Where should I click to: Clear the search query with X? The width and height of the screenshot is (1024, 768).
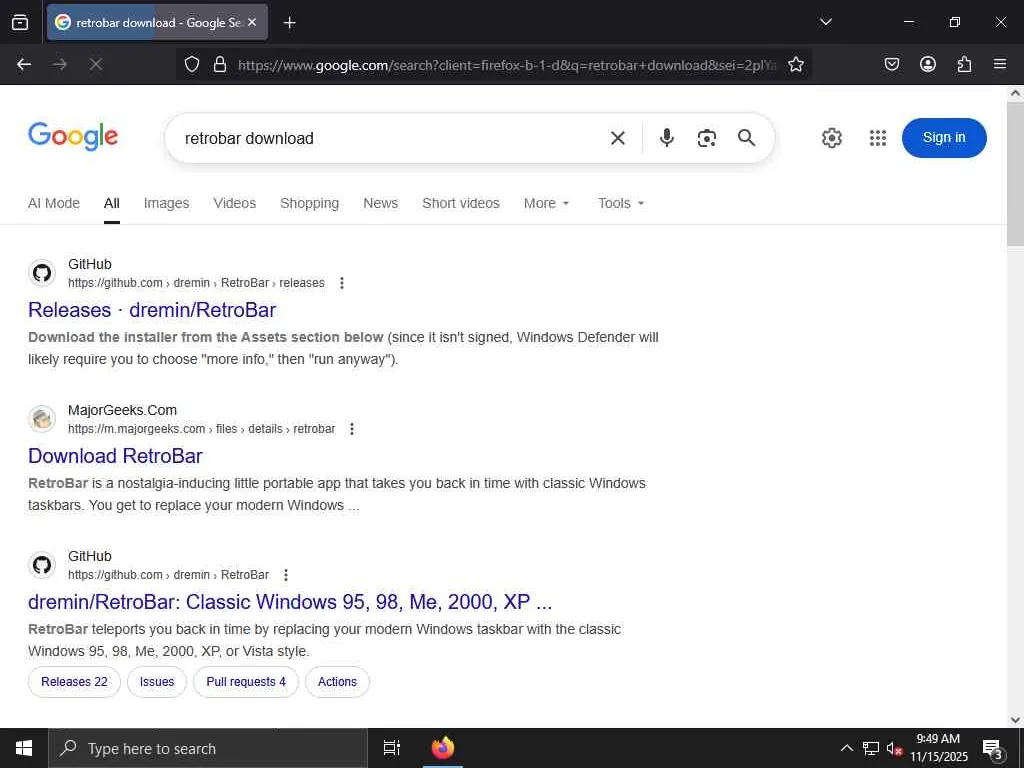pyautogui.click(x=618, y=138)
